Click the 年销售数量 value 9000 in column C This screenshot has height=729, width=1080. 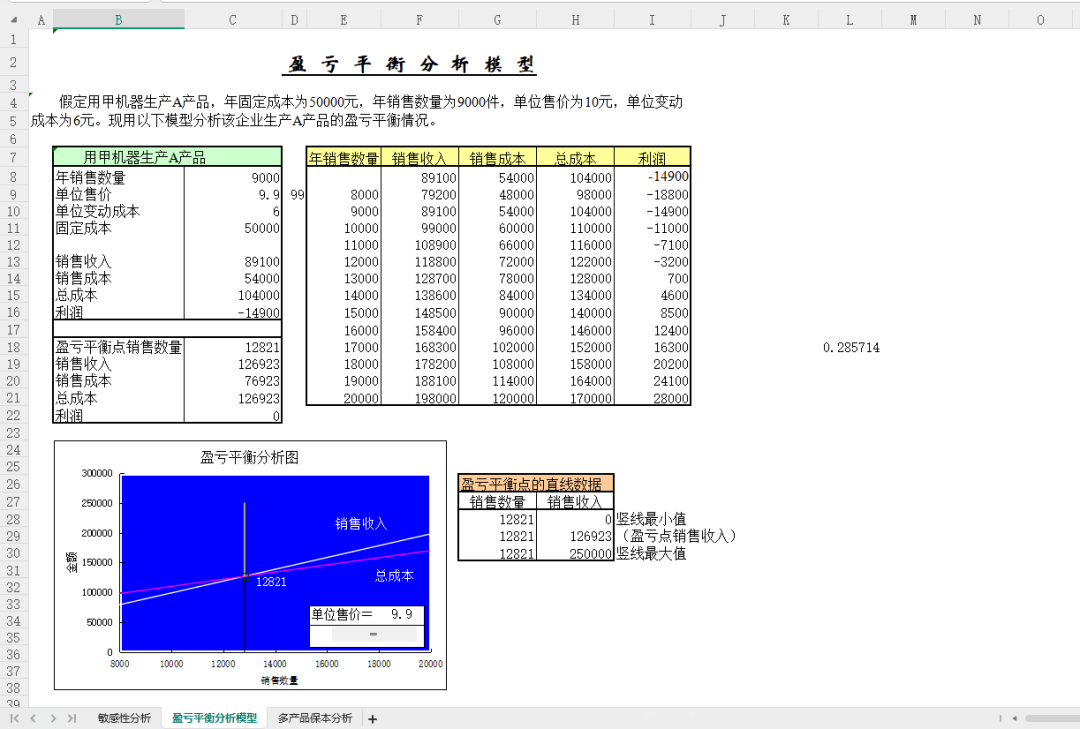pyautogui.click(x=233, y=178)
